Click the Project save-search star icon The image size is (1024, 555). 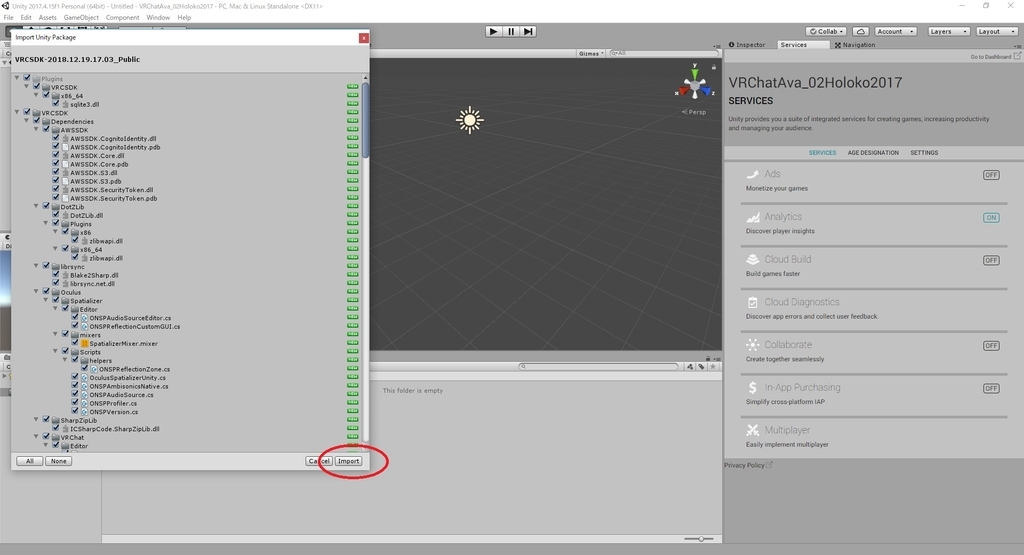point(713,367)
